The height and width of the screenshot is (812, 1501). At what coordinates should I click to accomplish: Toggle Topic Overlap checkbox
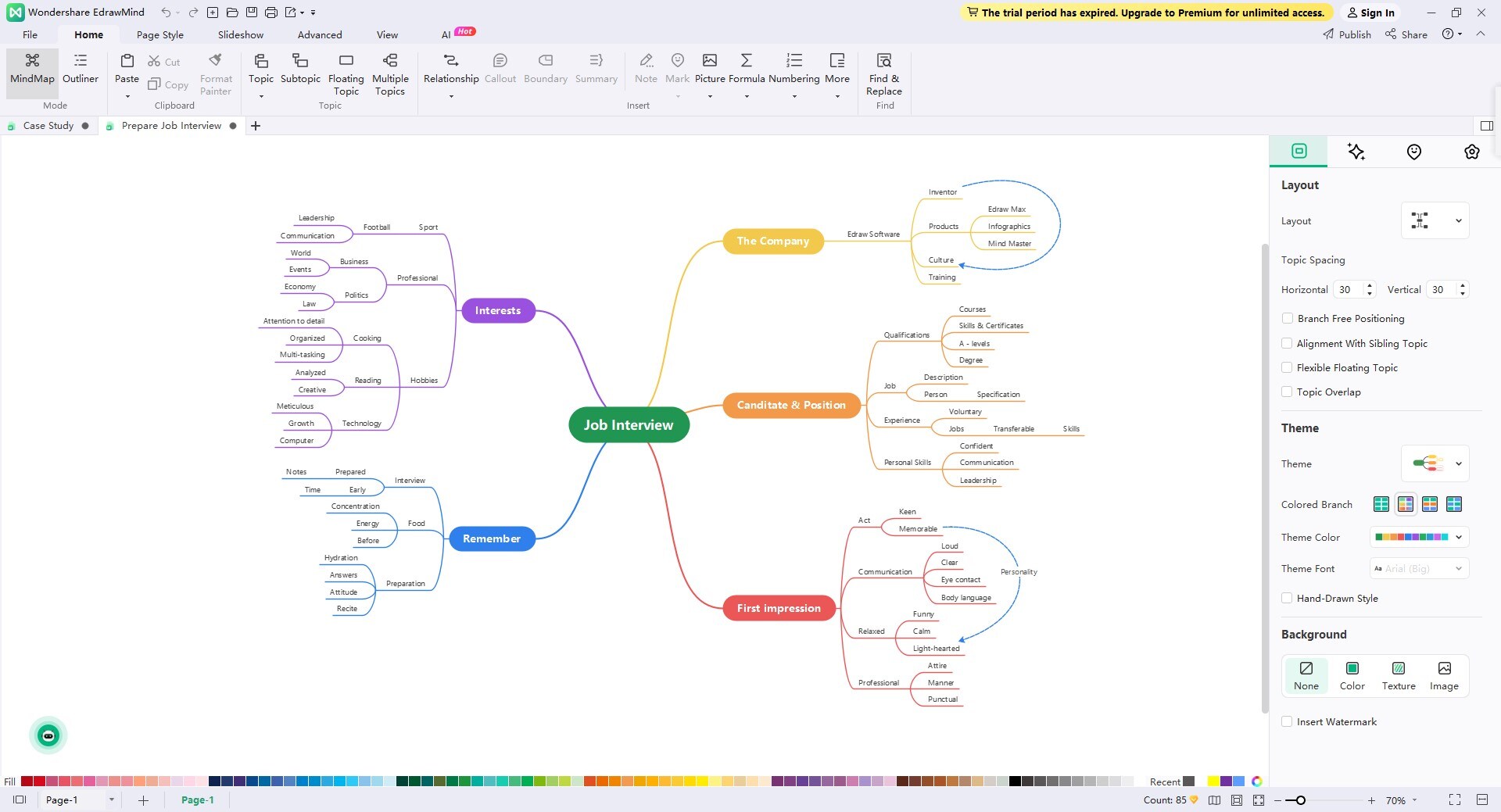pos(1287,392)
